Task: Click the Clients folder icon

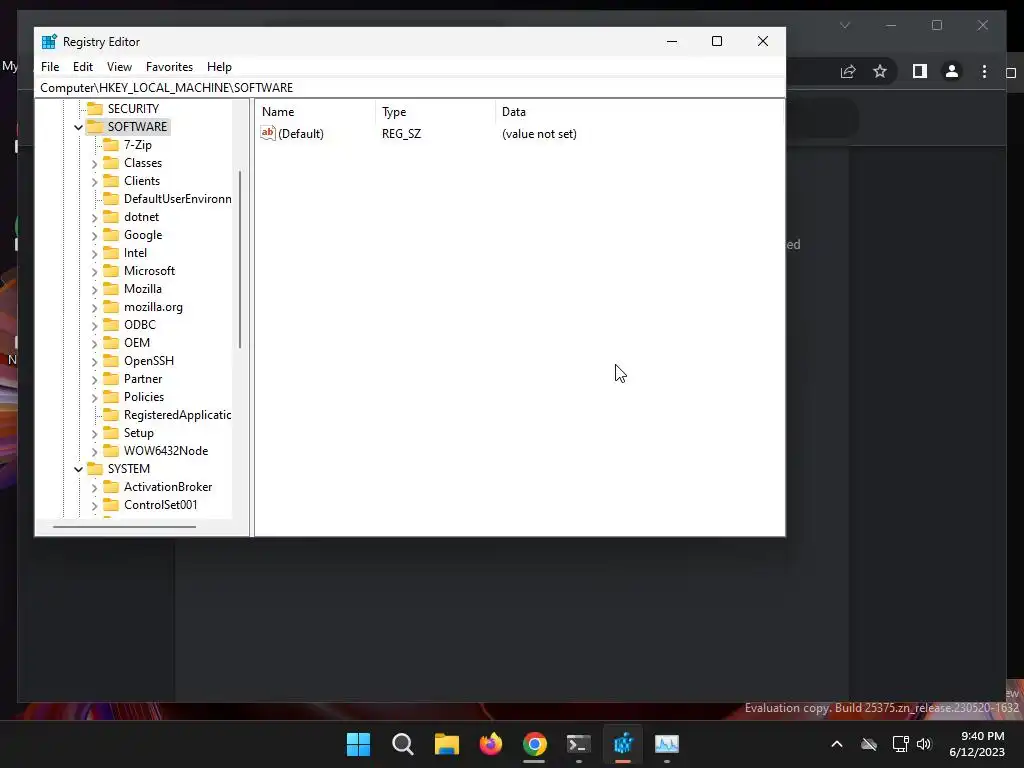Action: 111,180
